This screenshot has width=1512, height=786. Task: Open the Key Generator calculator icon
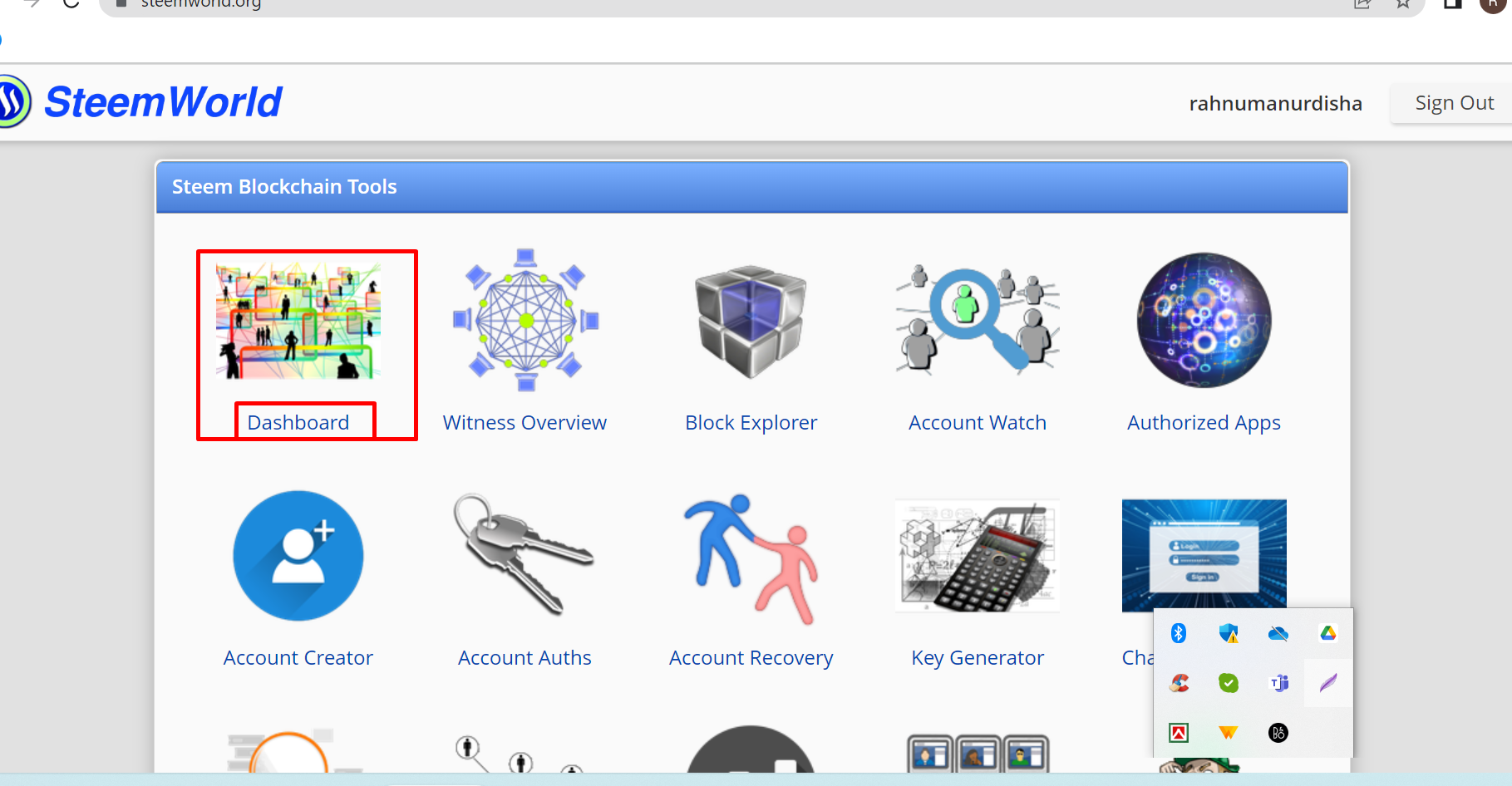[x=978, y=555]
